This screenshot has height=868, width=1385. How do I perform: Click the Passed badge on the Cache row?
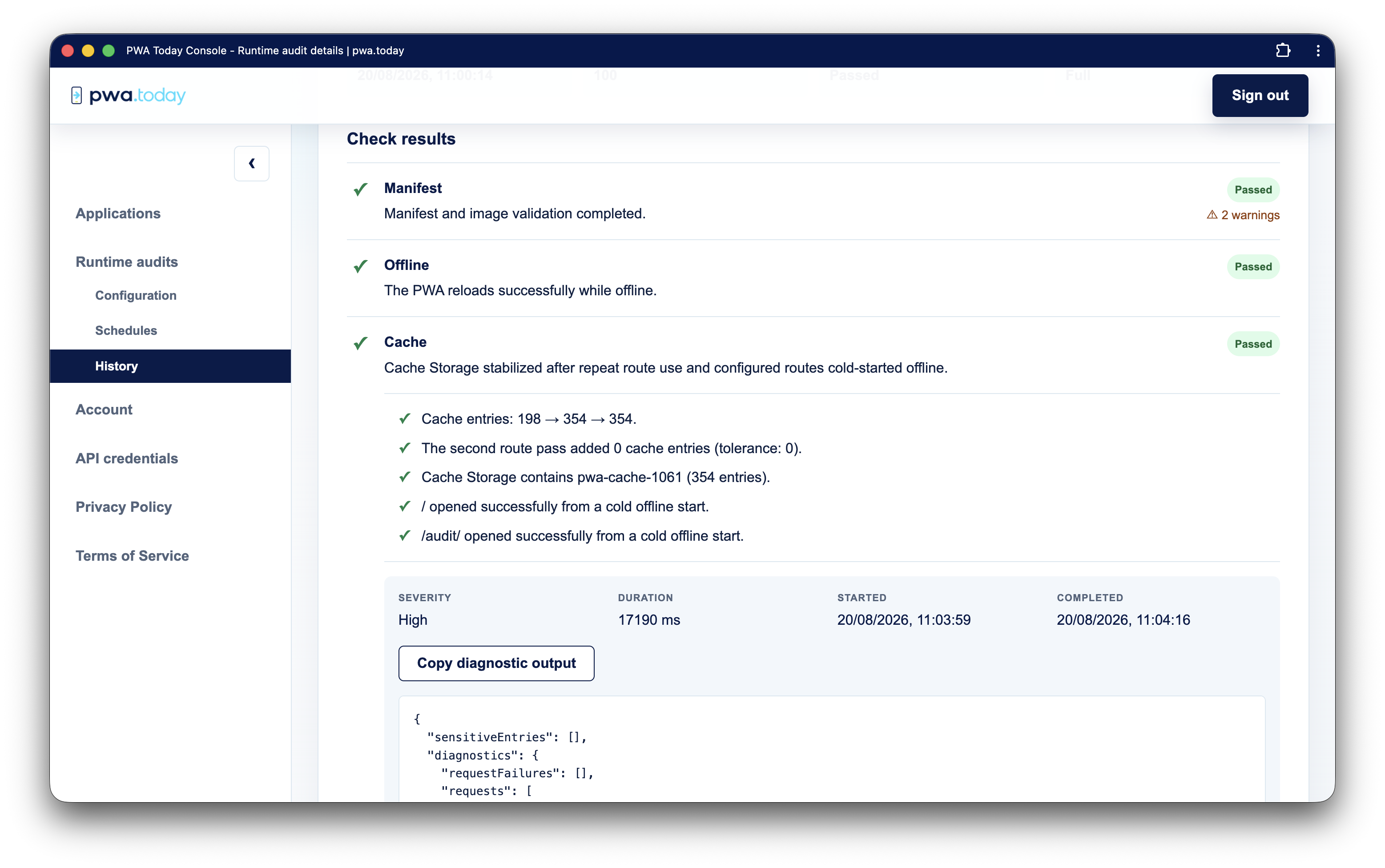pos(1253,343)
